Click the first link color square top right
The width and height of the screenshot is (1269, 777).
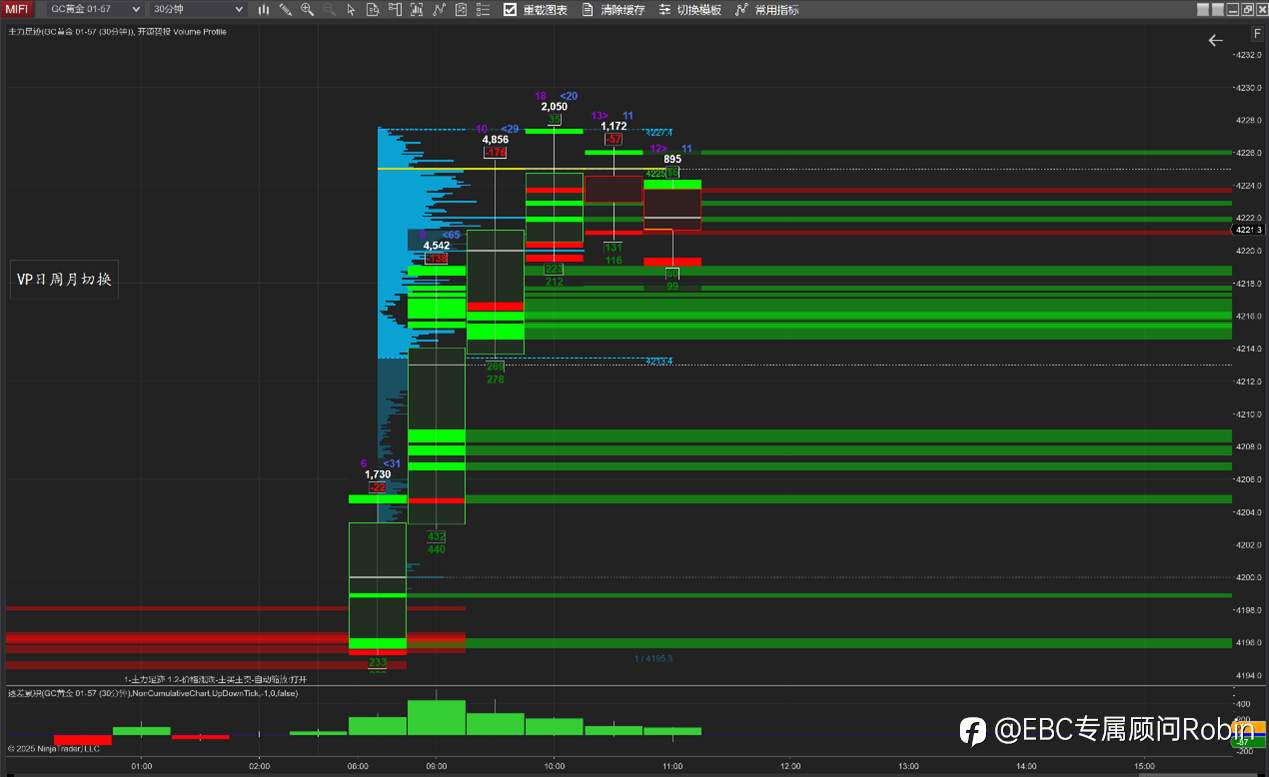pyautogui.click(x=1203, y=9)
